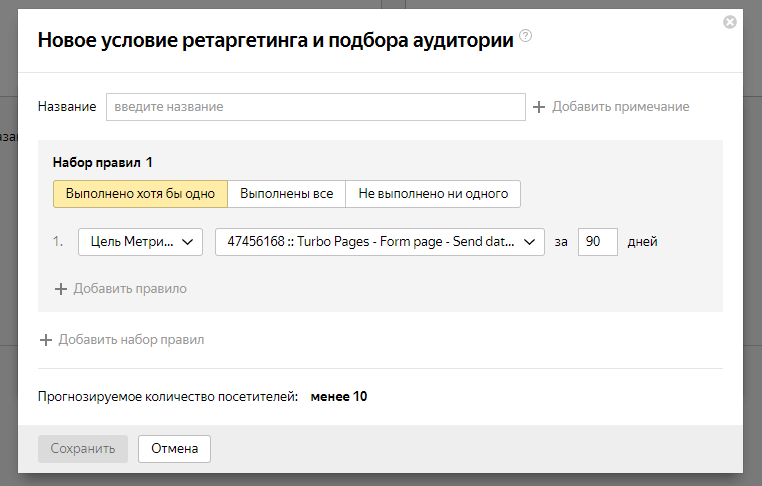Click the Добавить набор правил link

pyautogui.click(x=131, y=340)
